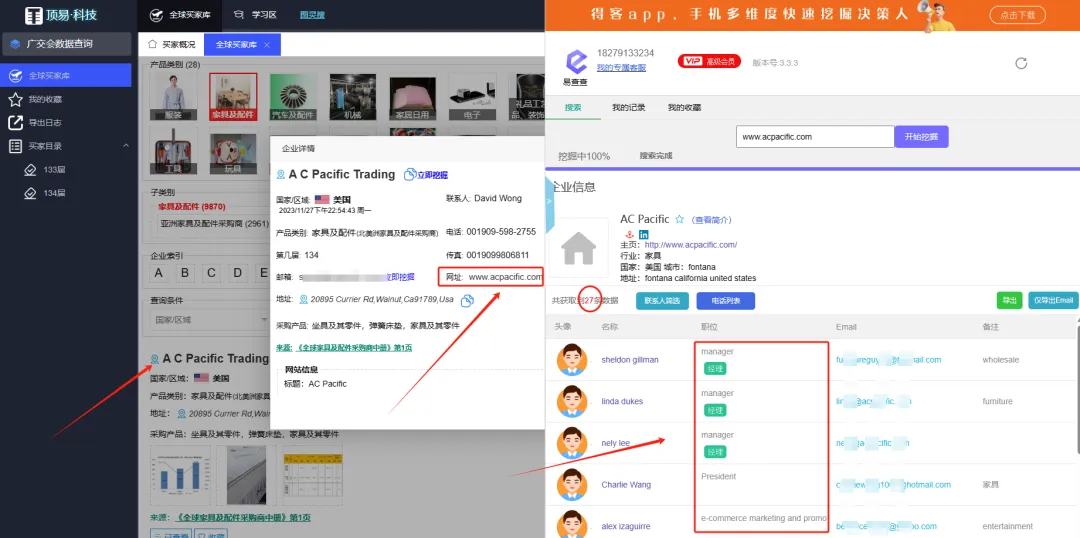Select 亚洲家具及配件采购商 (2961) subcategory
1080x538 pixels.
click(214, 223)
